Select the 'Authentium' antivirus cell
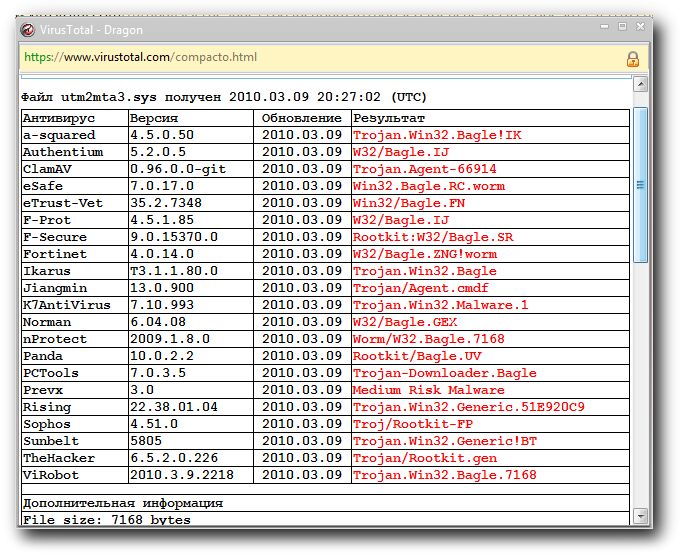This screenshot has height=558, width=682. 75,152
